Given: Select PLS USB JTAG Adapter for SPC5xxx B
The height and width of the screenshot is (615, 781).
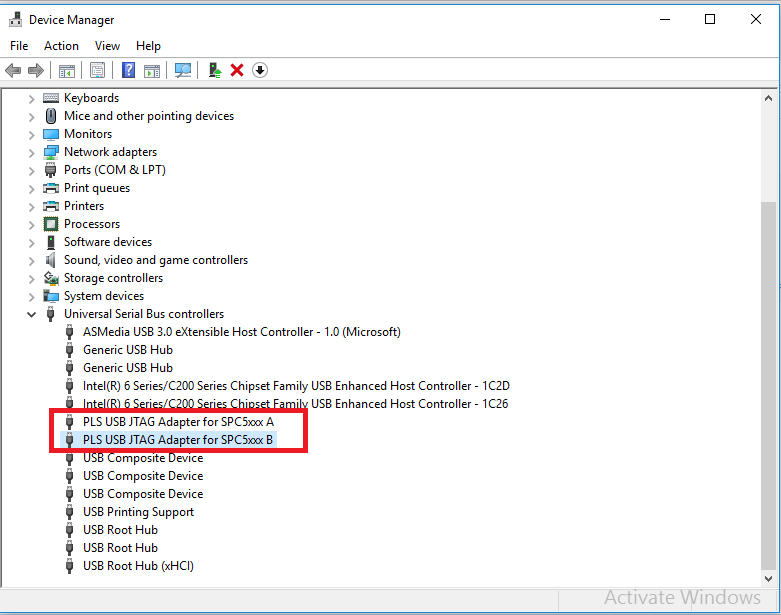Looking at the screenshot, I should pos(178,440).
